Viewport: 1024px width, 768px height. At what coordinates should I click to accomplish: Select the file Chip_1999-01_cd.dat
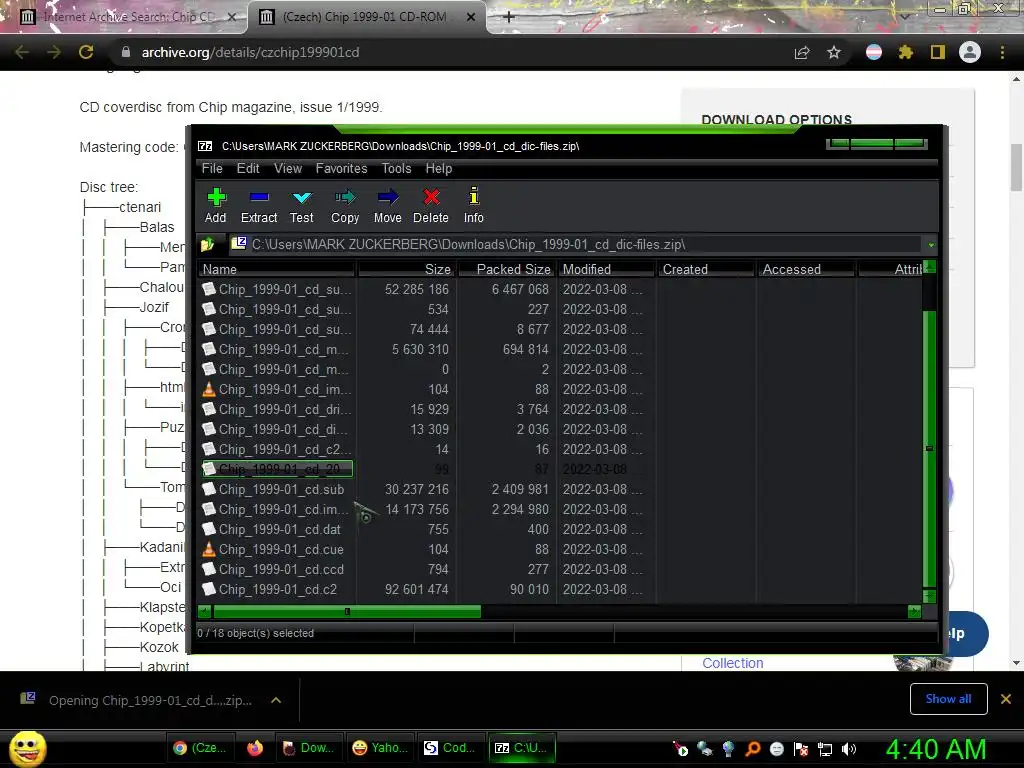click(280, 529)
